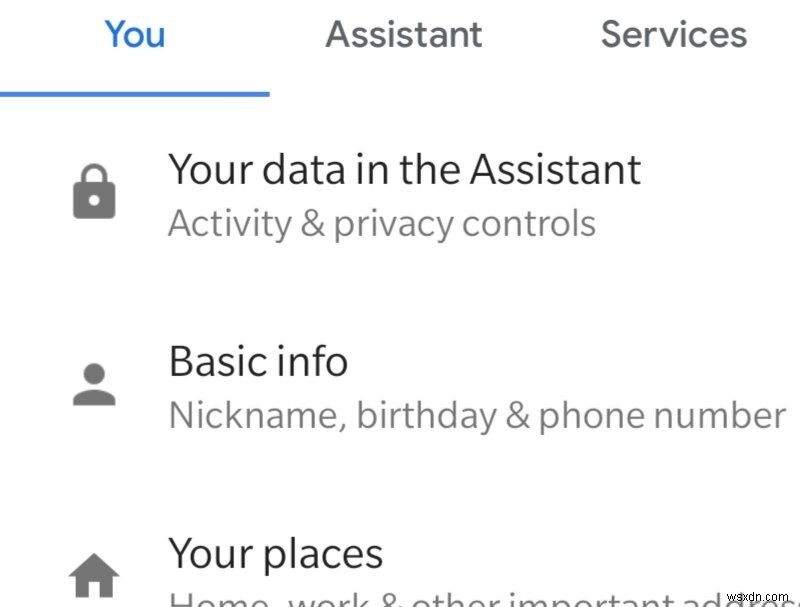This screenshot has width=800, height=607.
Task: Click the Activity & privacy controls text
Action: coord(382,222)
